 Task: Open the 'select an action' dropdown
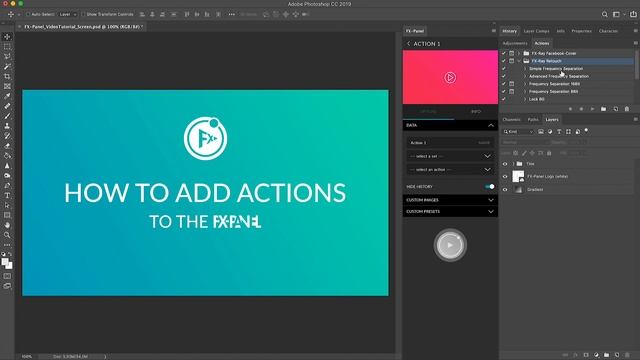click(x=450, y=169)
